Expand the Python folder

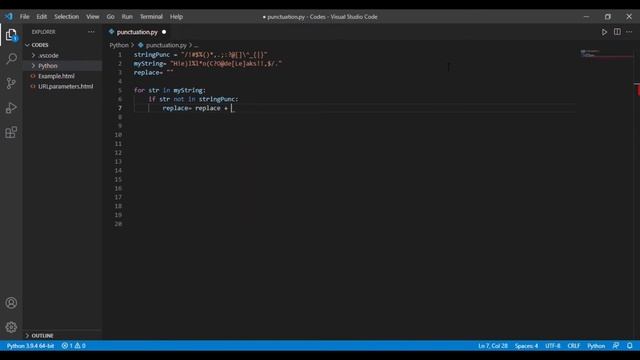pos(62,66)
